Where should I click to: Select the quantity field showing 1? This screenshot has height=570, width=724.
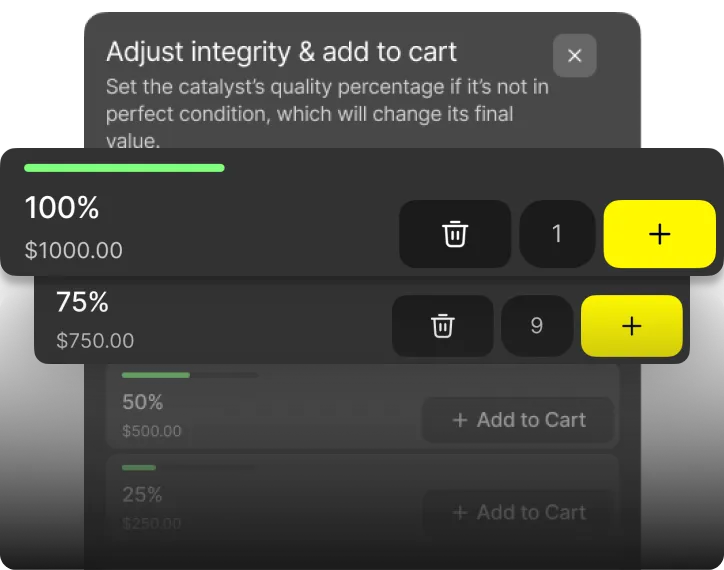tap(557, 234)
